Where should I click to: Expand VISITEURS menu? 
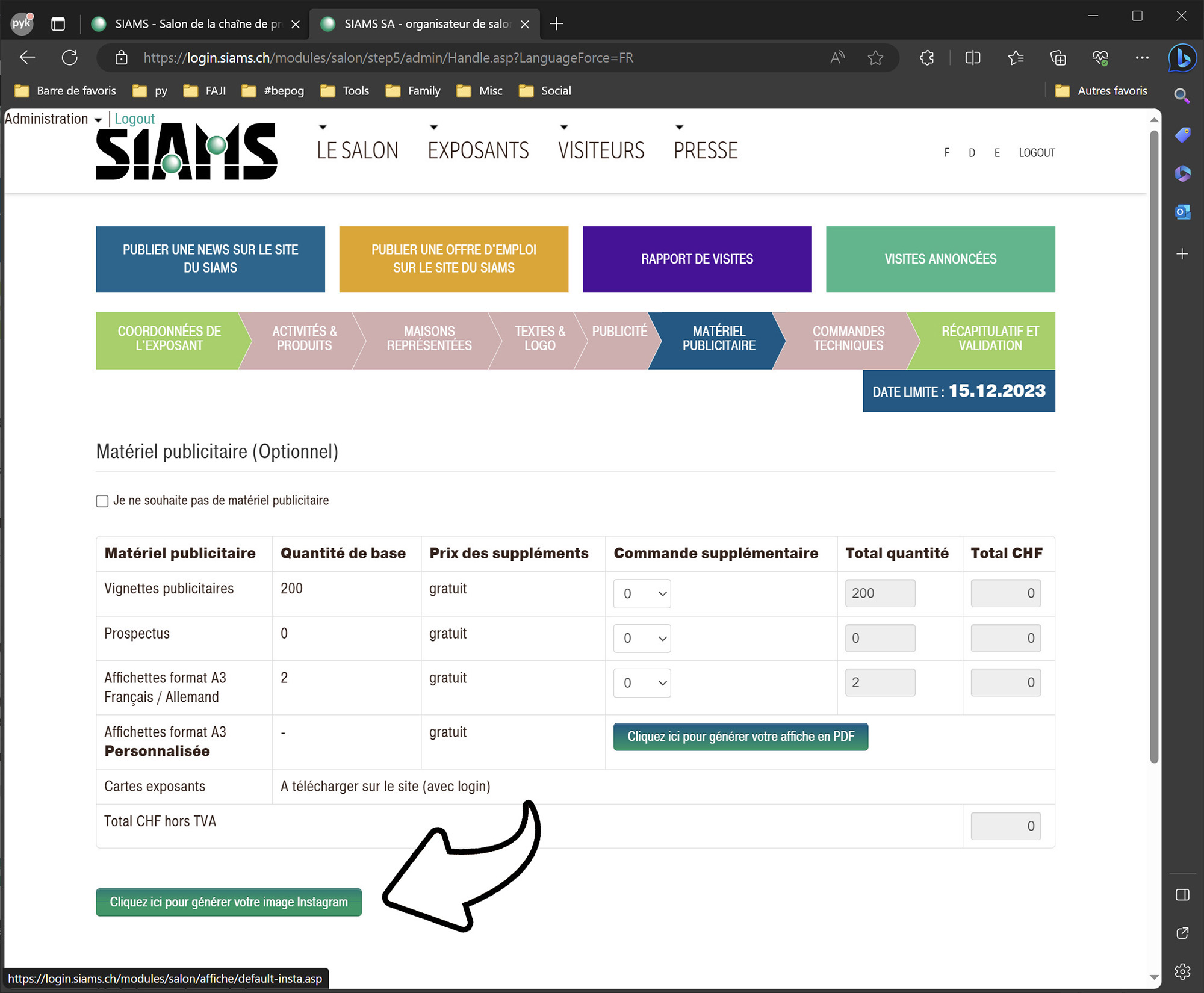point(601,150)
